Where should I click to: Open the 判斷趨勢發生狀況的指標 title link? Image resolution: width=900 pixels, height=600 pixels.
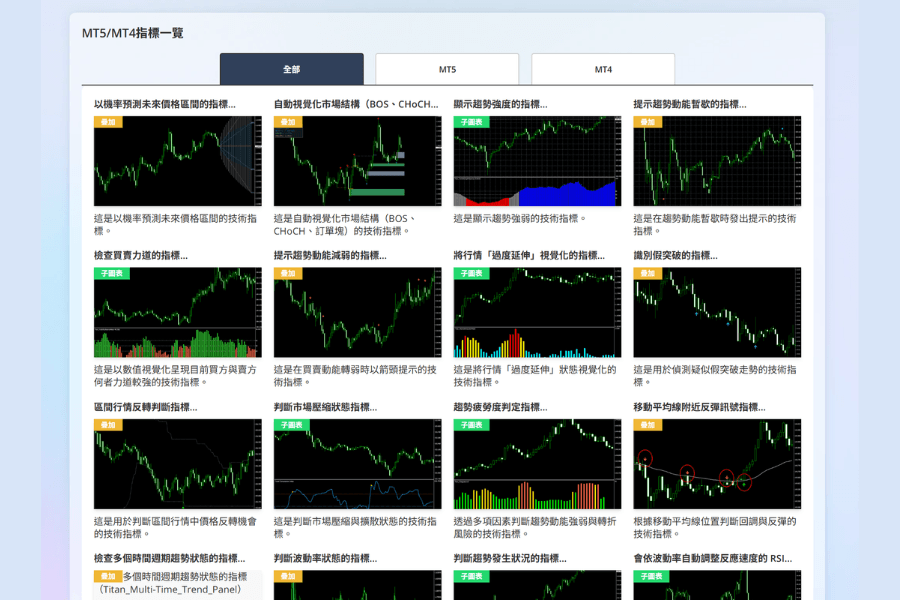click(510, 558)
